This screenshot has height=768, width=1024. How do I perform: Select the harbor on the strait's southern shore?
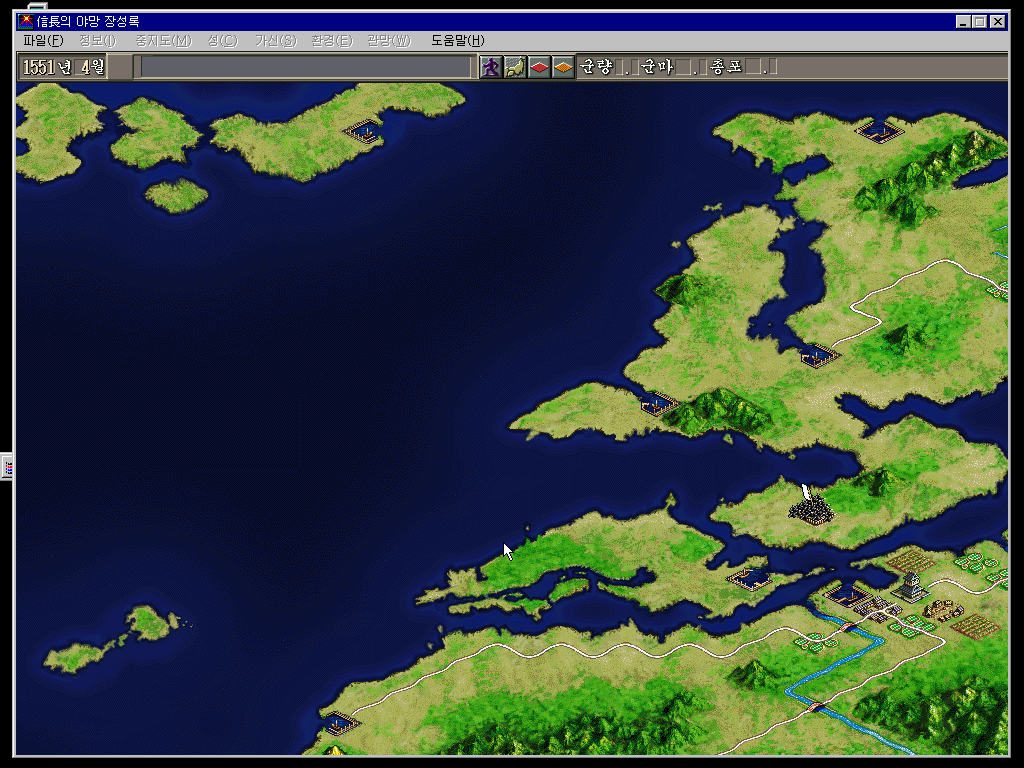[x=752, y=578]
